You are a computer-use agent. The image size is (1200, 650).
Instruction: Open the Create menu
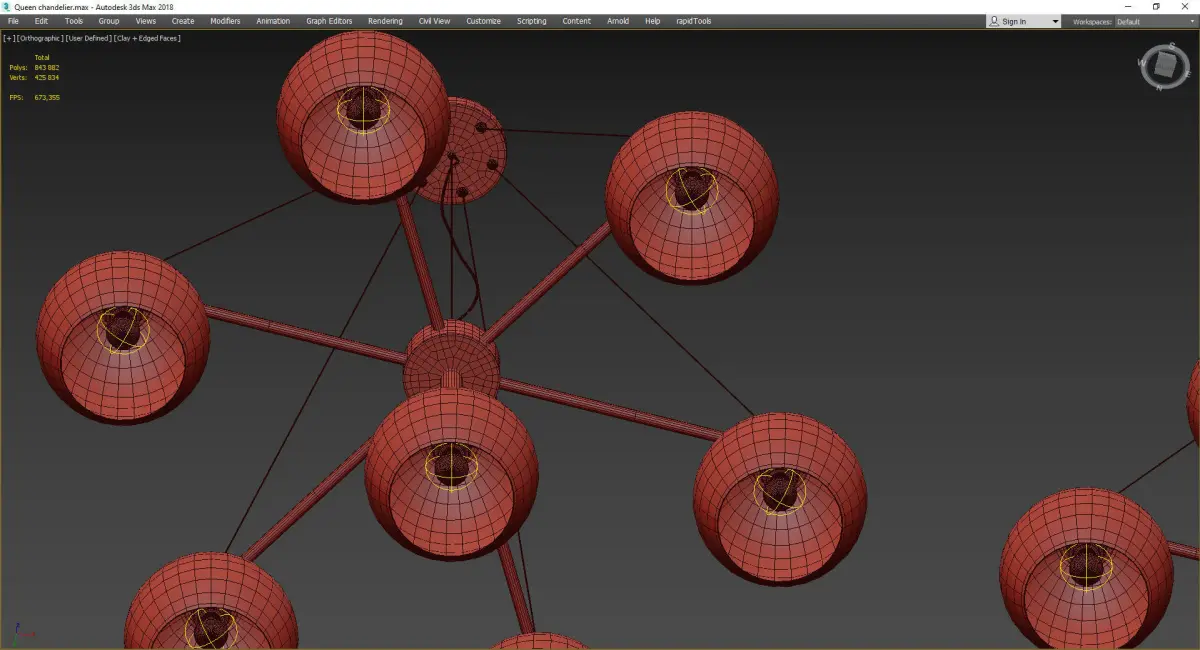click(x=183, y=21)
